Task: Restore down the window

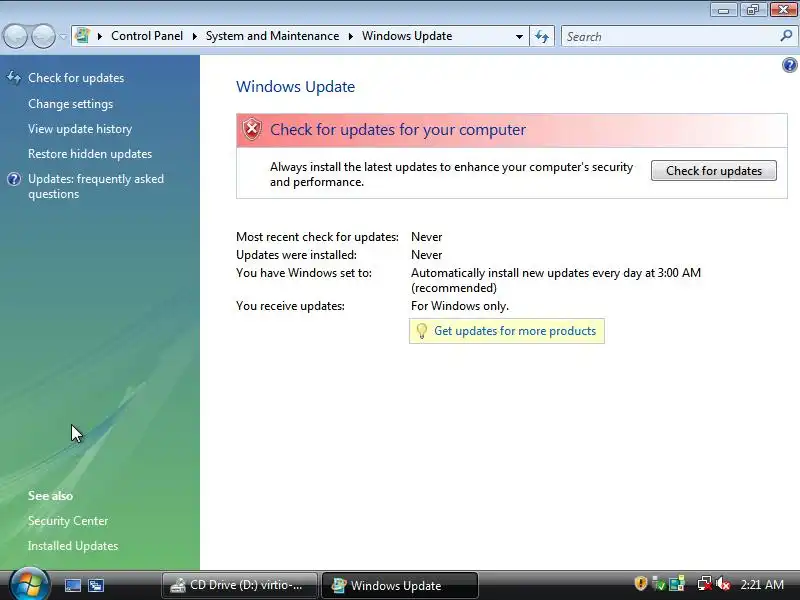Action: coord(753,9)
